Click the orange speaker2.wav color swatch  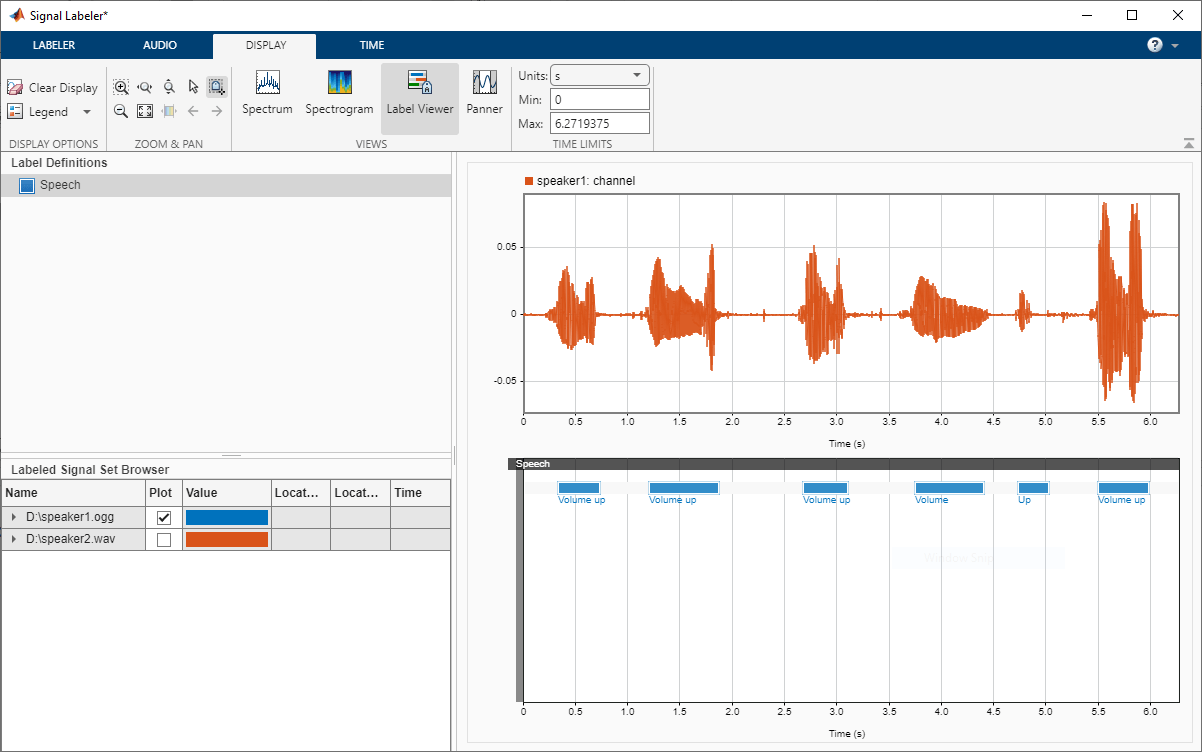[x=227, y=540]
